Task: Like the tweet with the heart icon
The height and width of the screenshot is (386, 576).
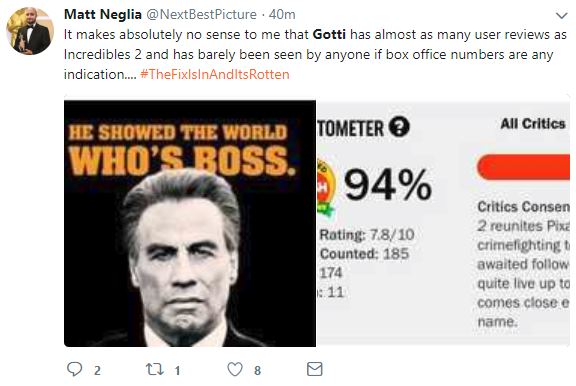Action: coord(235,369)
